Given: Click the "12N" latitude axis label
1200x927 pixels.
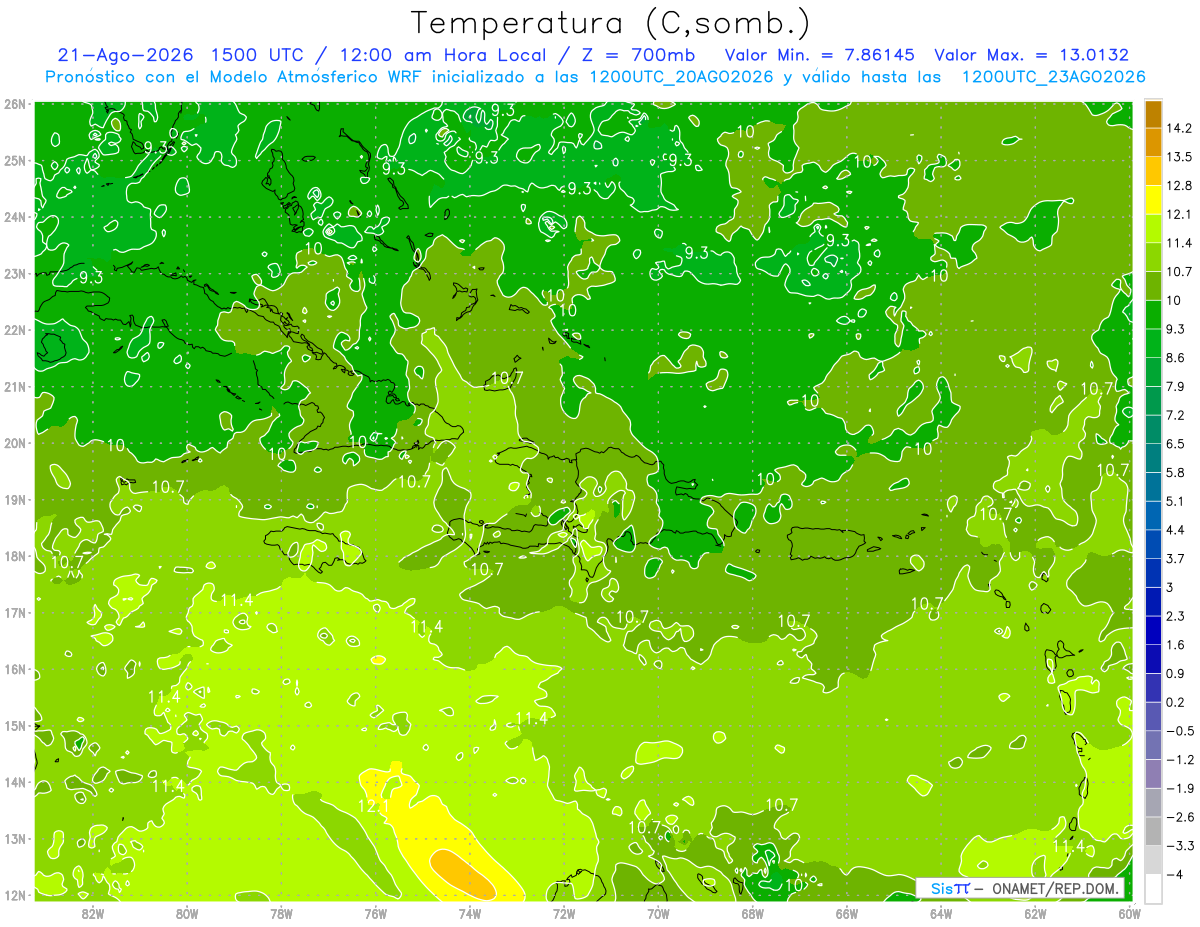Looking at the screenshot, I should pos(14,895).
